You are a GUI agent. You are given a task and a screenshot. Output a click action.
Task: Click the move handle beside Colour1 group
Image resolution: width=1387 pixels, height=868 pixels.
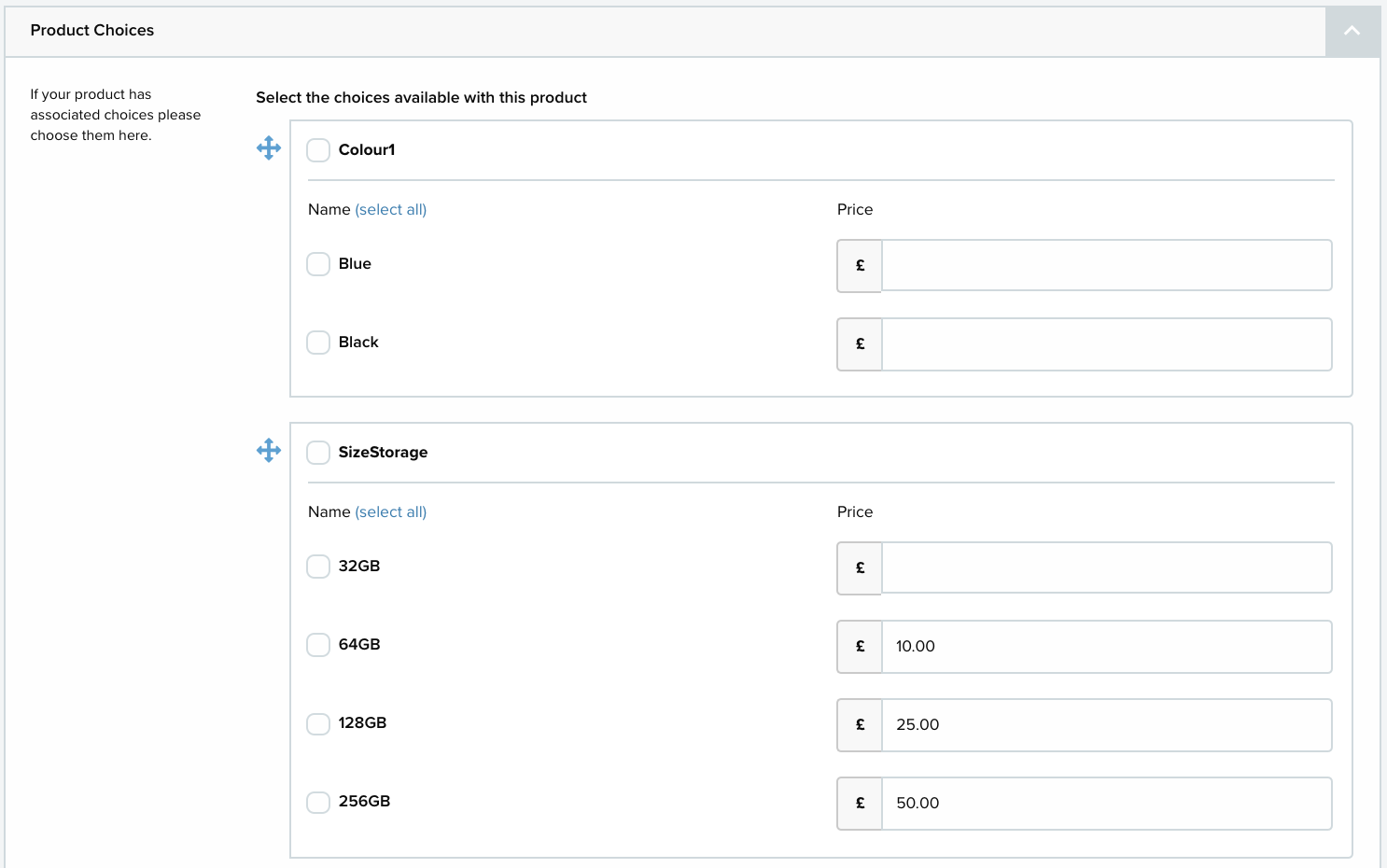tap(269, 148)
